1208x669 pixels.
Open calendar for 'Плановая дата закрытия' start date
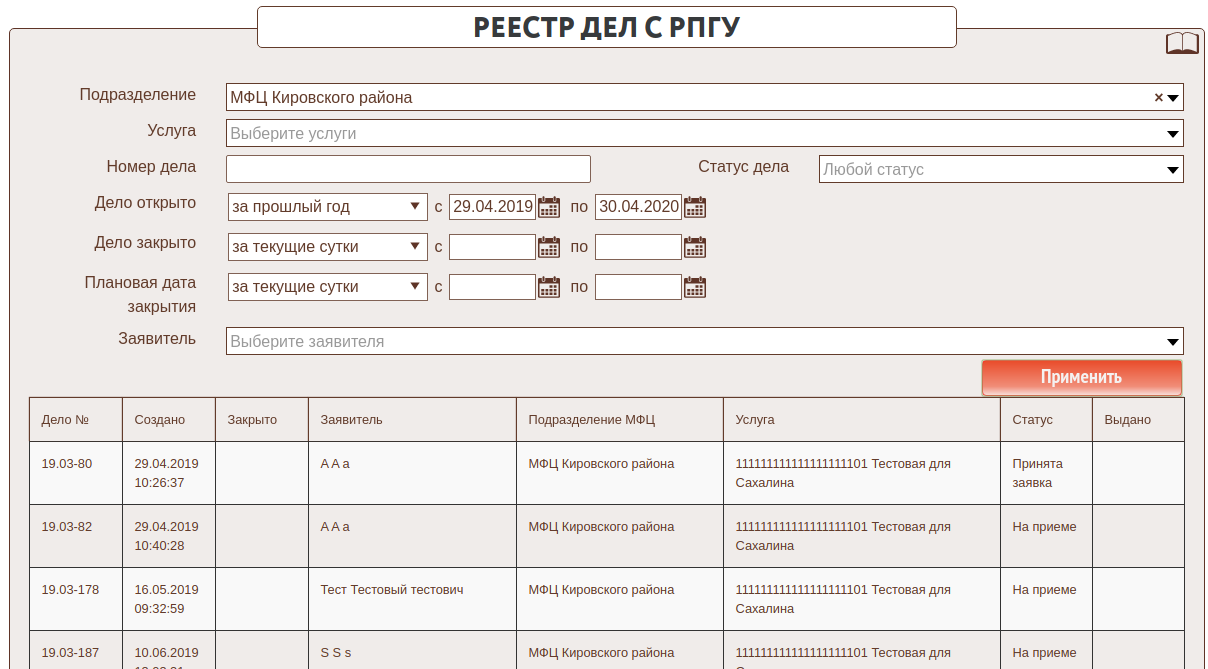click(x=549, y=287)
